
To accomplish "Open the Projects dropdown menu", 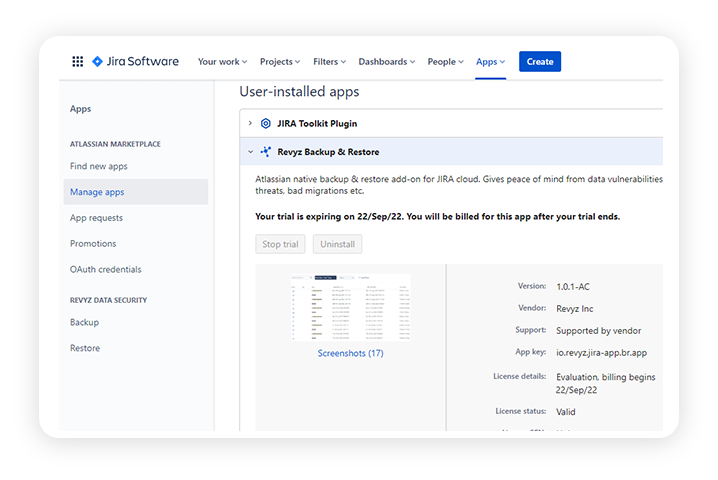I will pyautogui.click(x=282, y=62).
